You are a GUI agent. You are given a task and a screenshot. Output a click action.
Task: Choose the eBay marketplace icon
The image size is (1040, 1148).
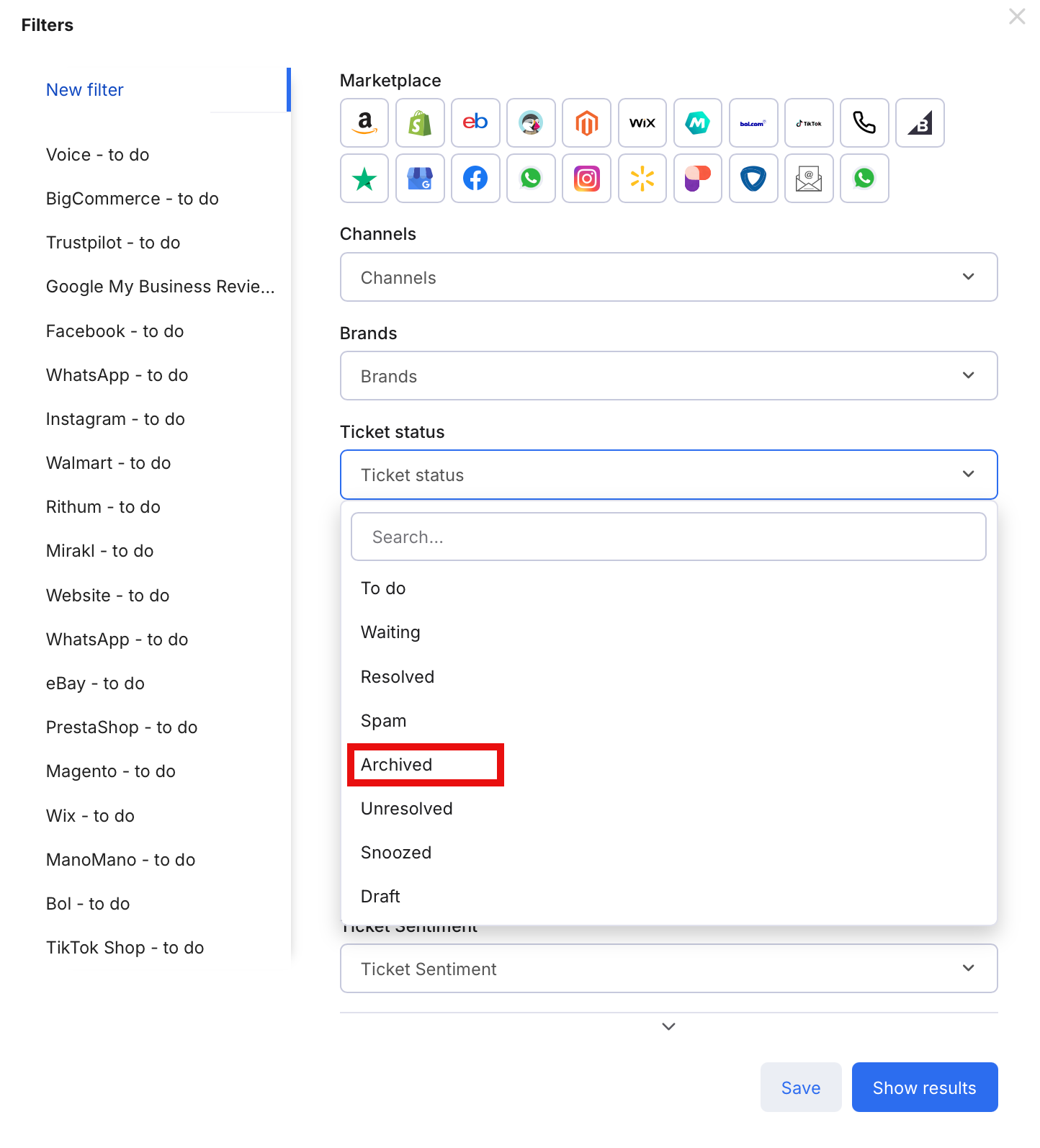475,123
